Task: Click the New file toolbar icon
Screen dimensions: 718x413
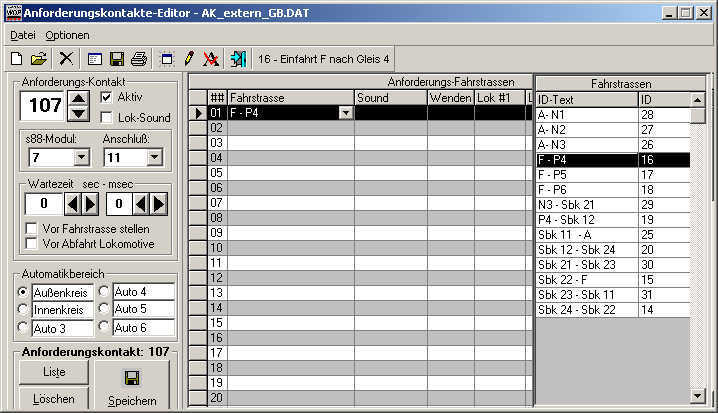Action: 17,59
